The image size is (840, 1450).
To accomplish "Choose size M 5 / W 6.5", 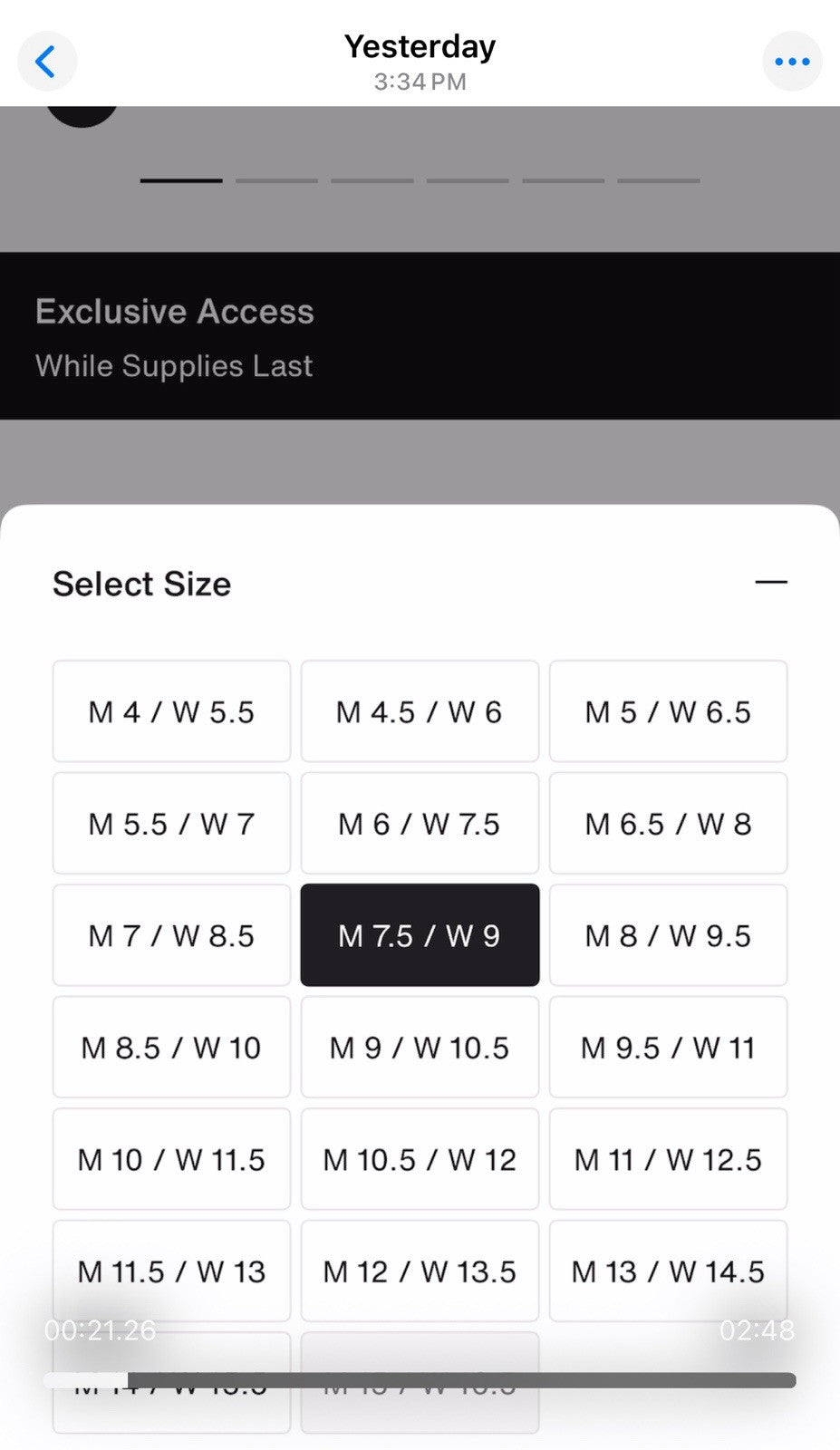I will click(x=668, y=711).
